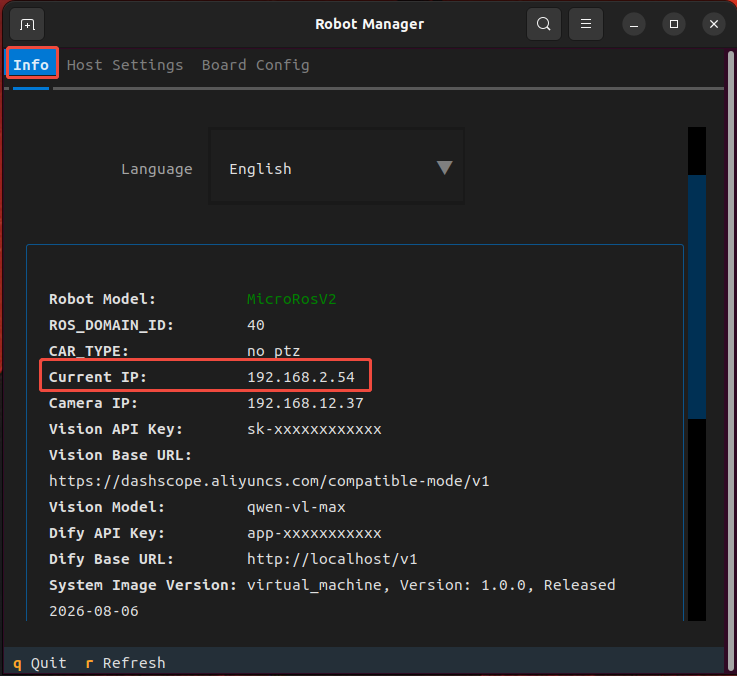Switch to the Info tab

31,65
